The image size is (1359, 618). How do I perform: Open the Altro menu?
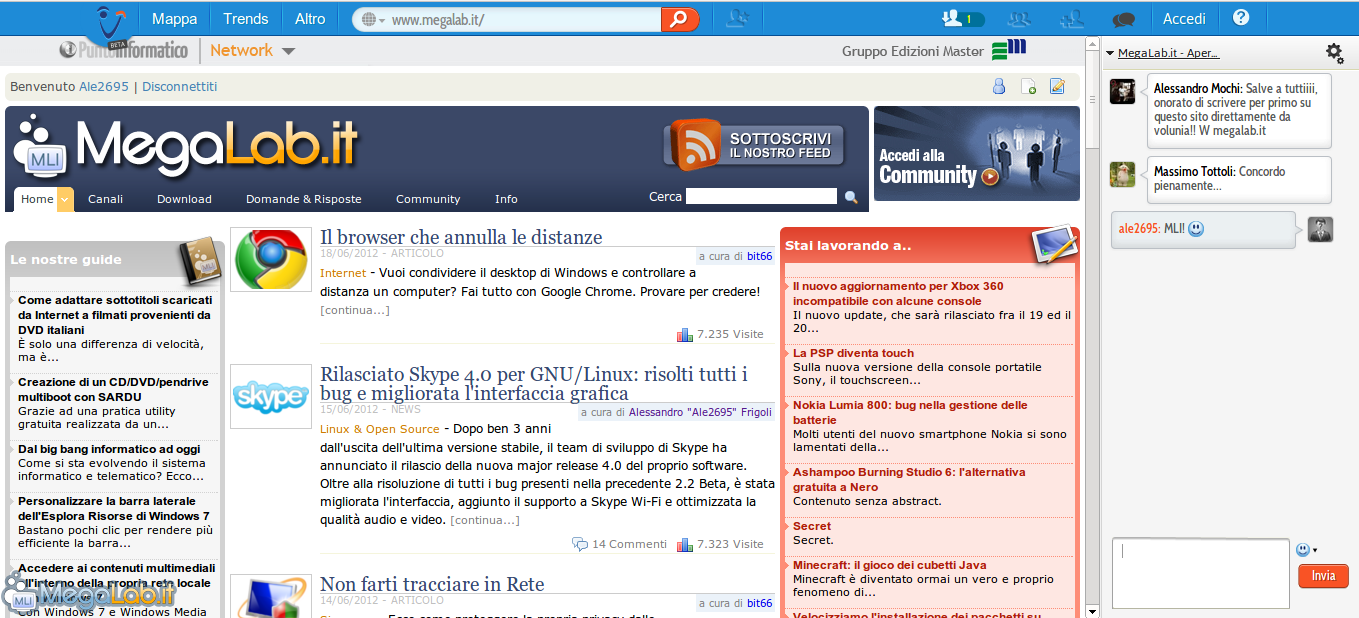pos(310,18)
